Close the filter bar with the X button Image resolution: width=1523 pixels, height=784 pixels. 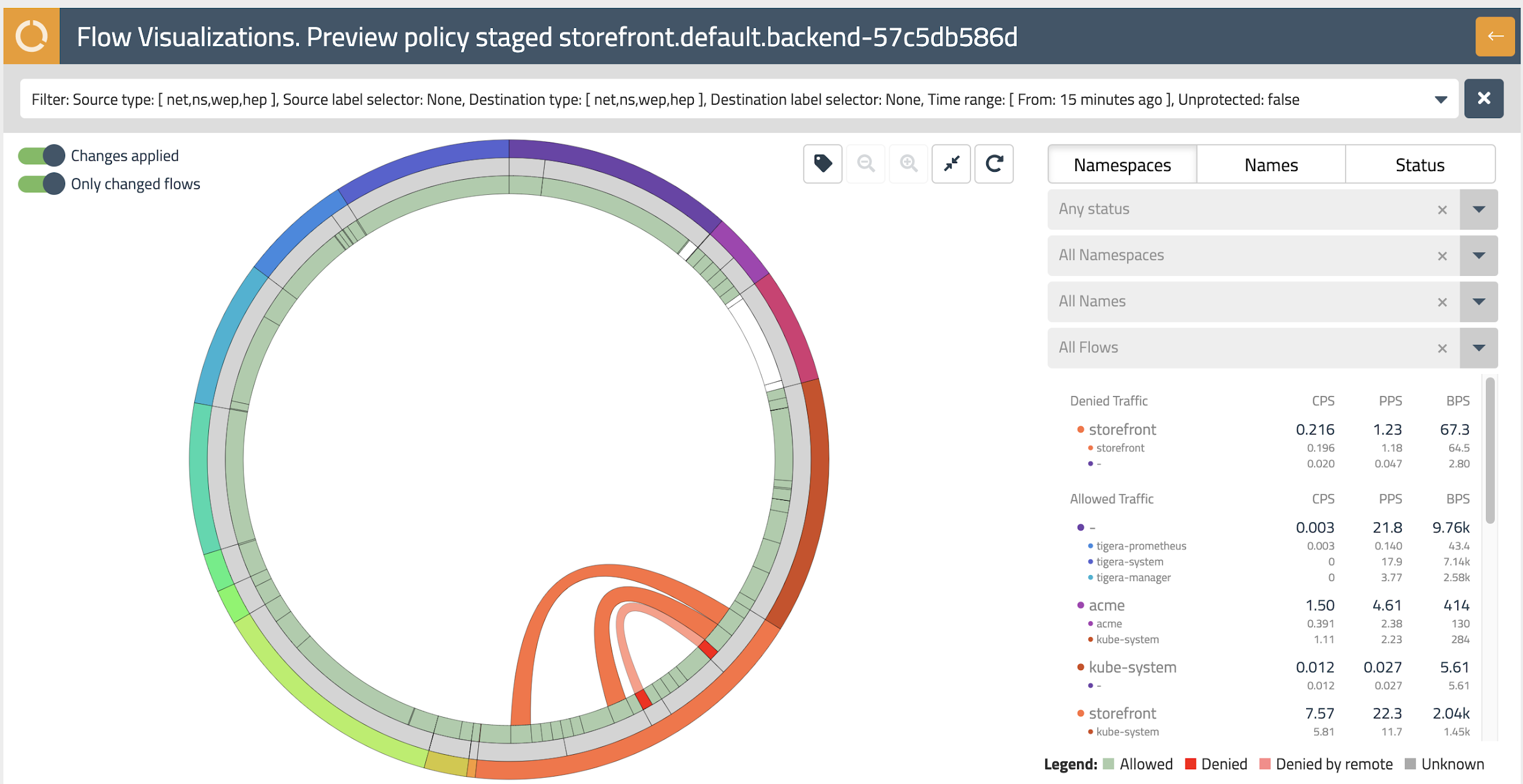pyautogui.click(x=1483, y=98)
